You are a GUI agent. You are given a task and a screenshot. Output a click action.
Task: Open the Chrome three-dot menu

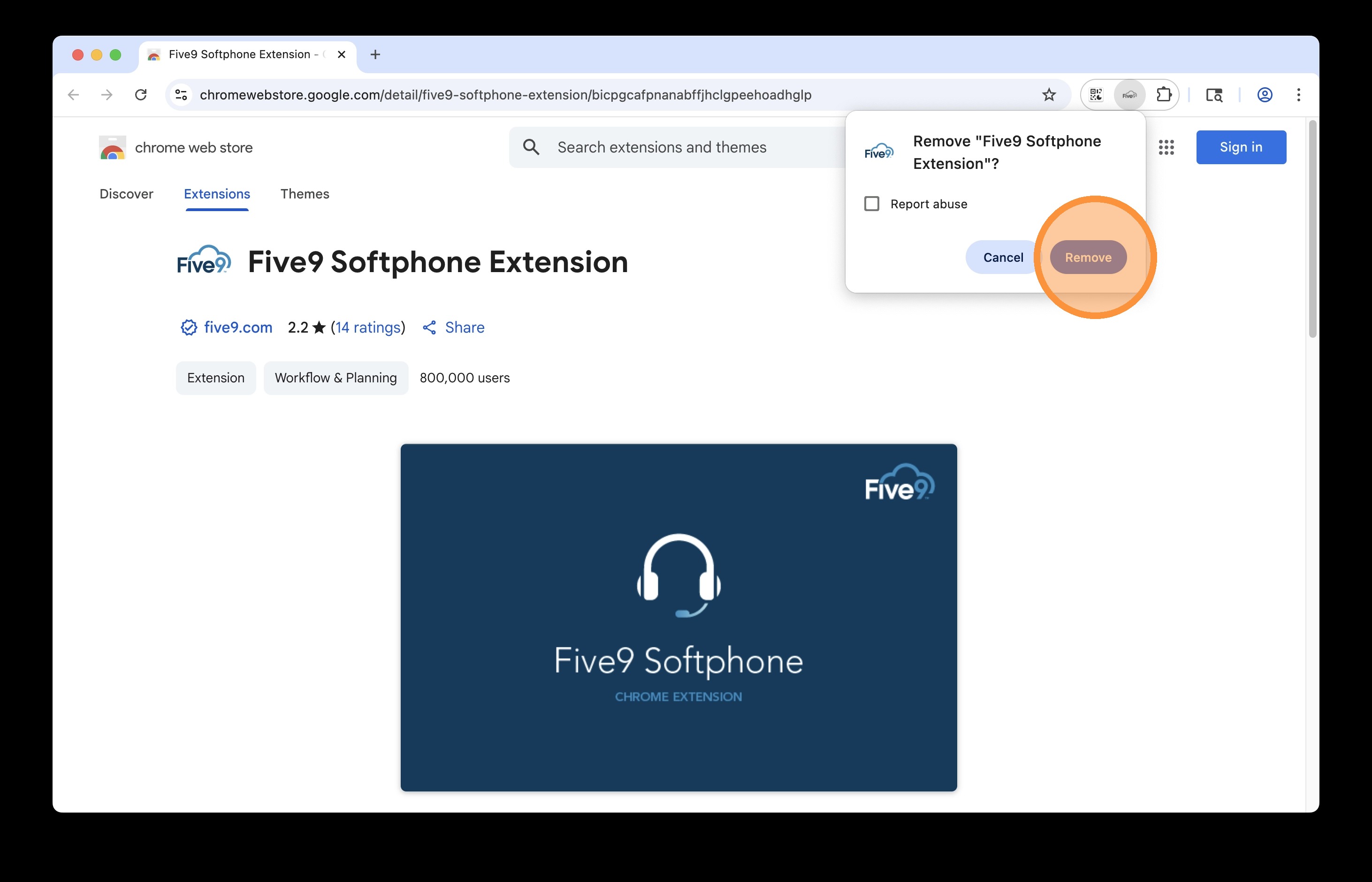pos(1299,94)
